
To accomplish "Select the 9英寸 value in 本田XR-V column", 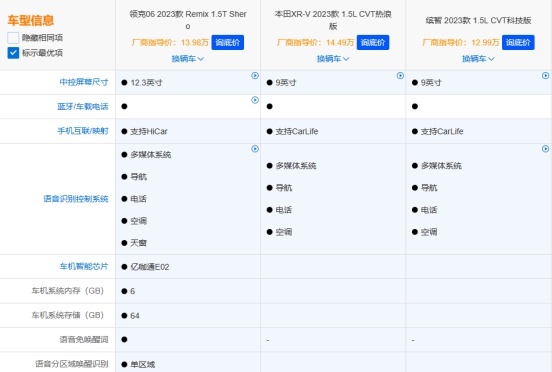I will tap(286, 83).
